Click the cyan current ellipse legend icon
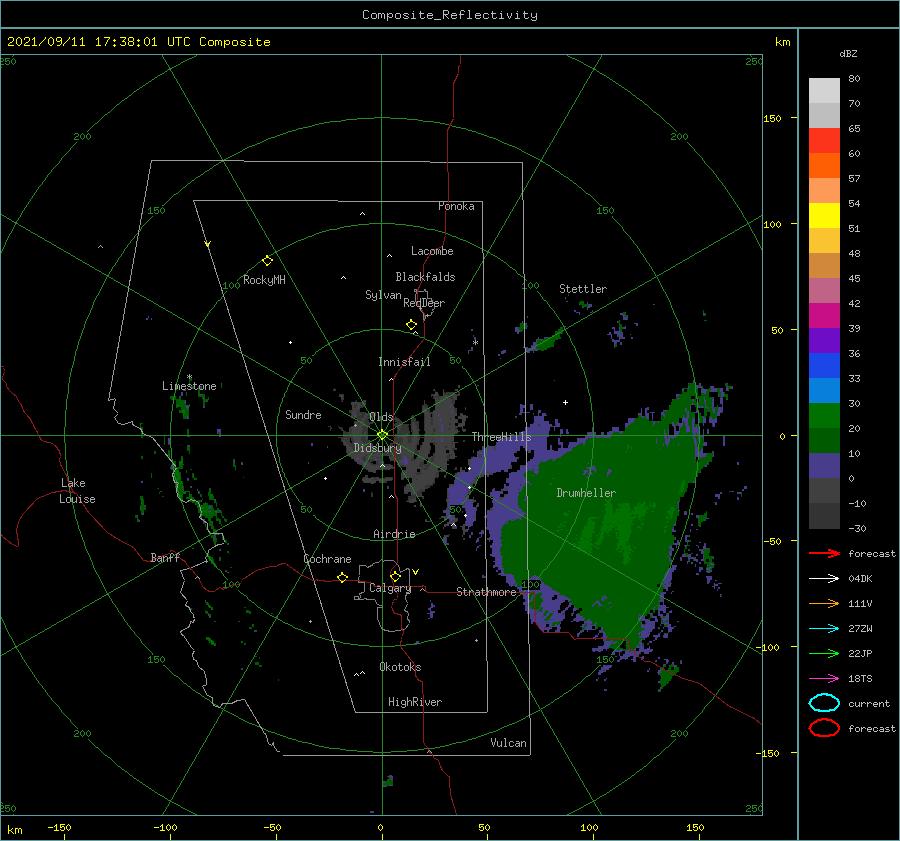This screenshot has height=841, width=900. pos(824,703)
